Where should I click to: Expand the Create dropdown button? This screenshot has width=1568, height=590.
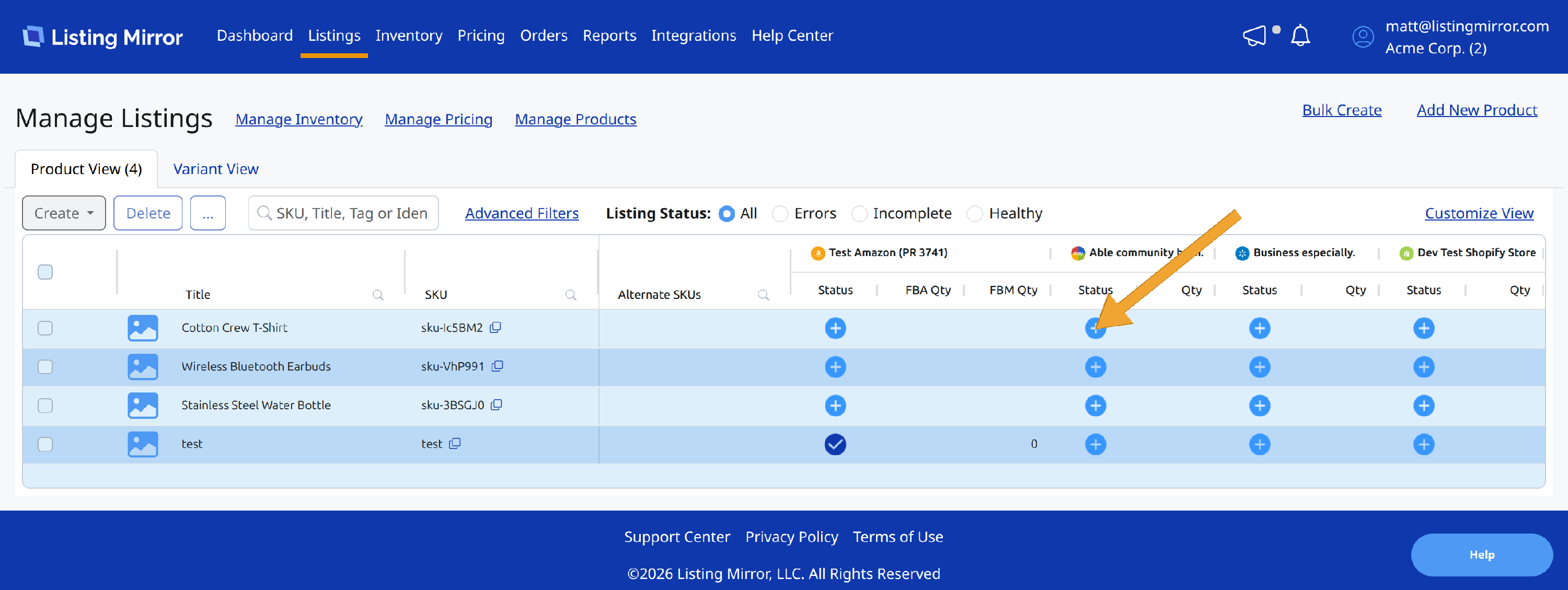coord(64,213)
